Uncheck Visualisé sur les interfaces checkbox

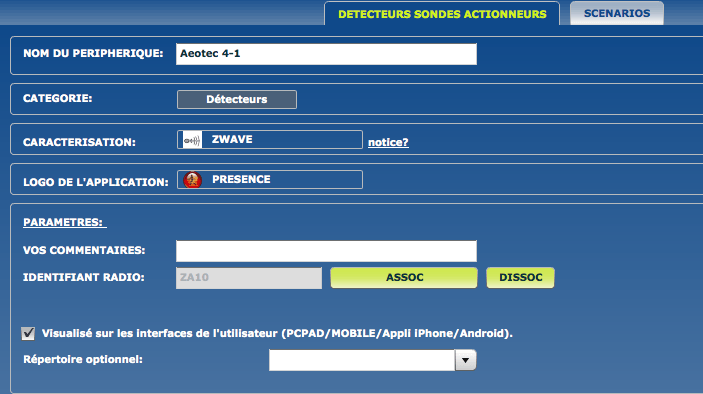(x=28, y=333)
